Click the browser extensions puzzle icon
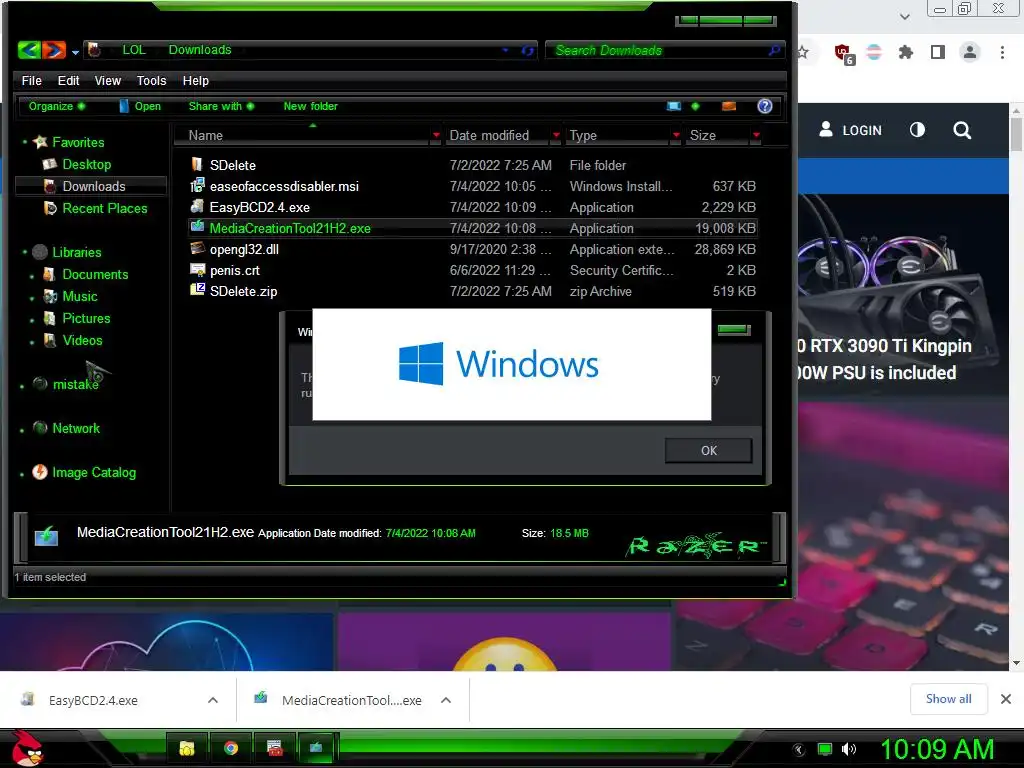Image resolution: width=1024 pixels, height=768 pixels. pyautogui.click(x=906, y=52)
